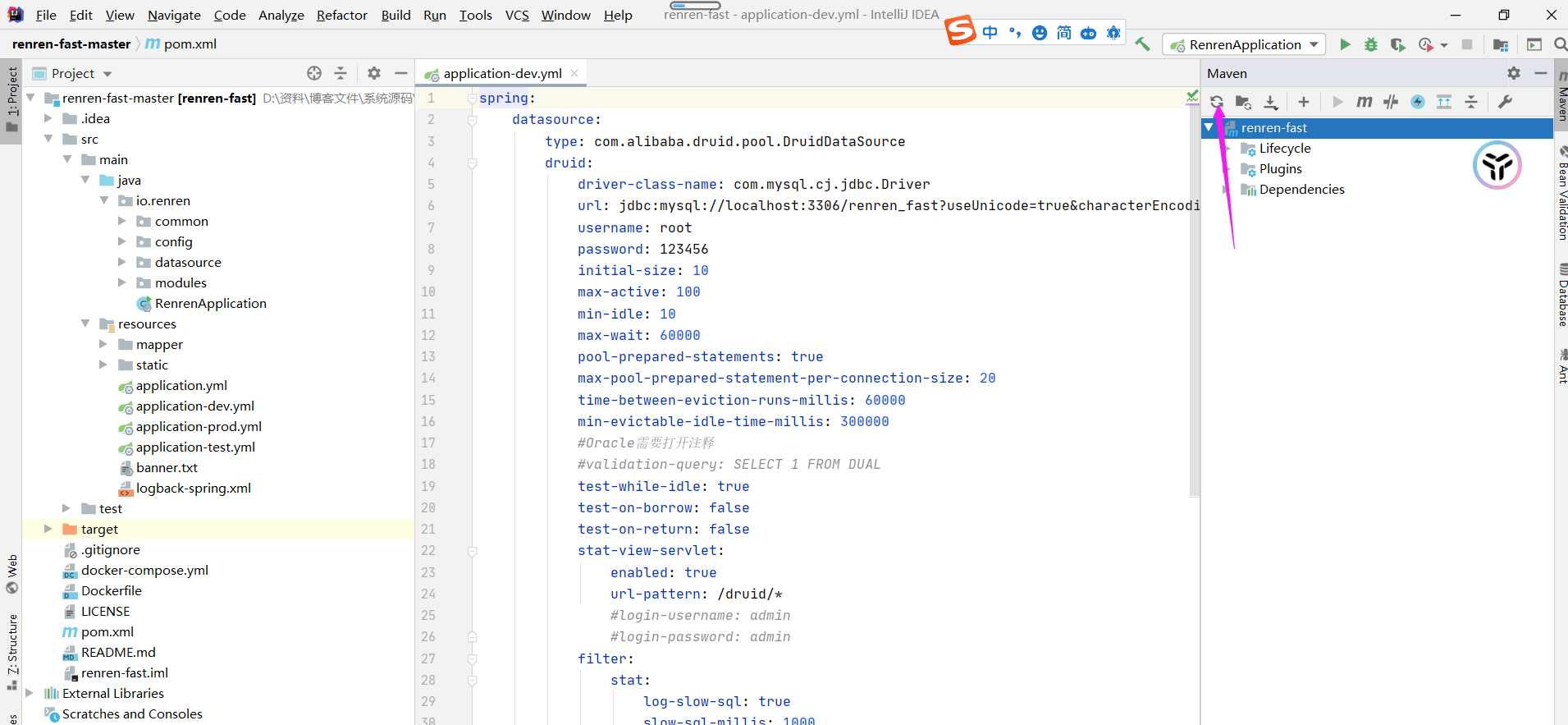Open the RenrenApplication run configuration dropdown
This screenshot has width=1568, height=725.
point(1244,44)
